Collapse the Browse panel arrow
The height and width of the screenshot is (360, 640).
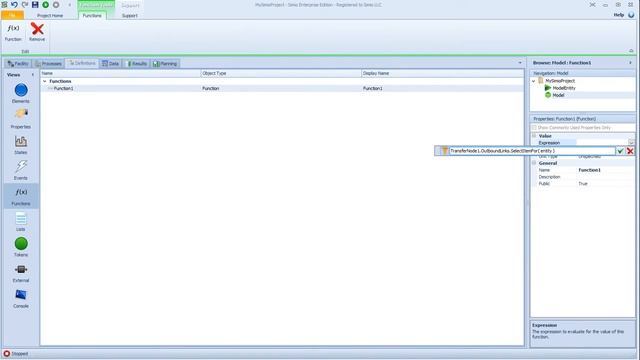(630, 63)
